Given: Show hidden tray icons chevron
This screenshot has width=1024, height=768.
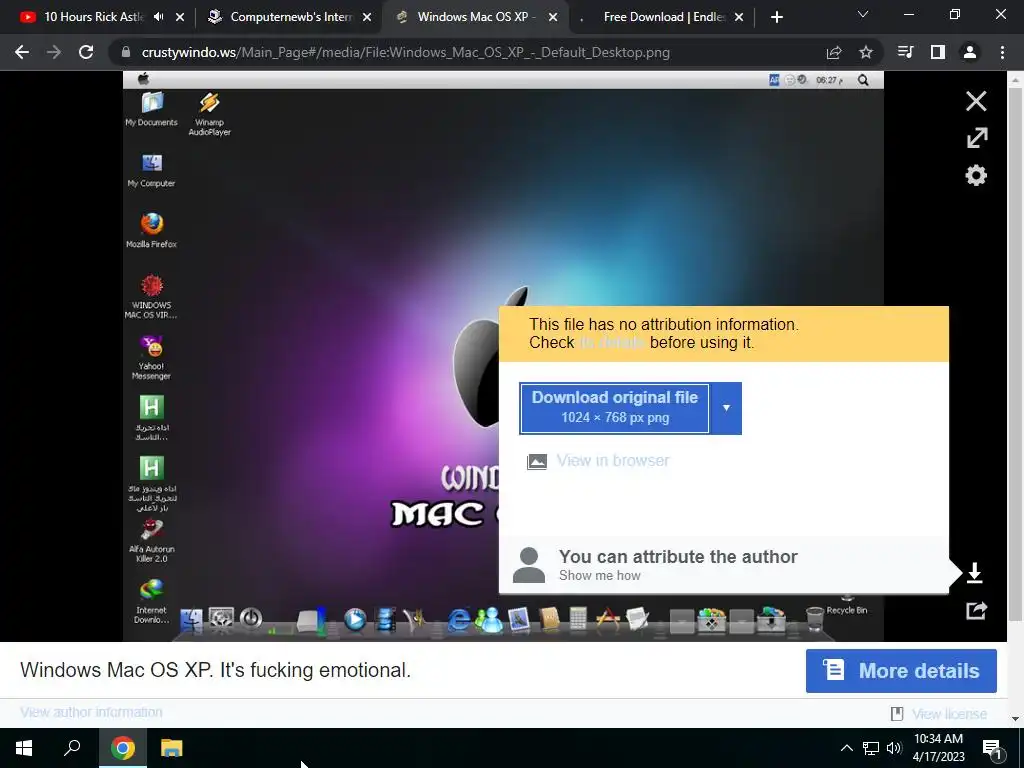Looking at the screenshot, I should [846, 748].
